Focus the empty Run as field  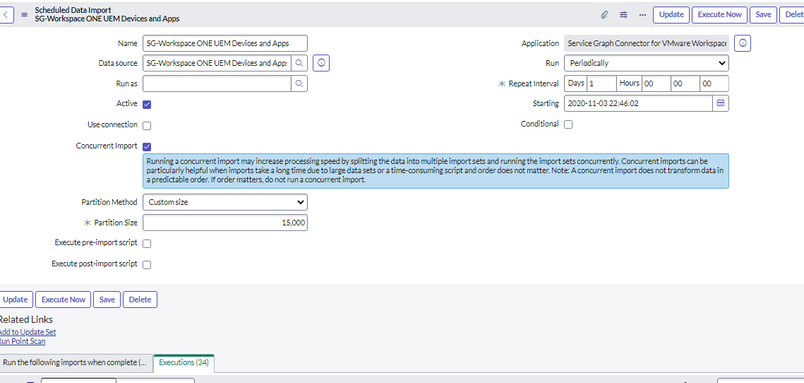click(x=217, y=84)
